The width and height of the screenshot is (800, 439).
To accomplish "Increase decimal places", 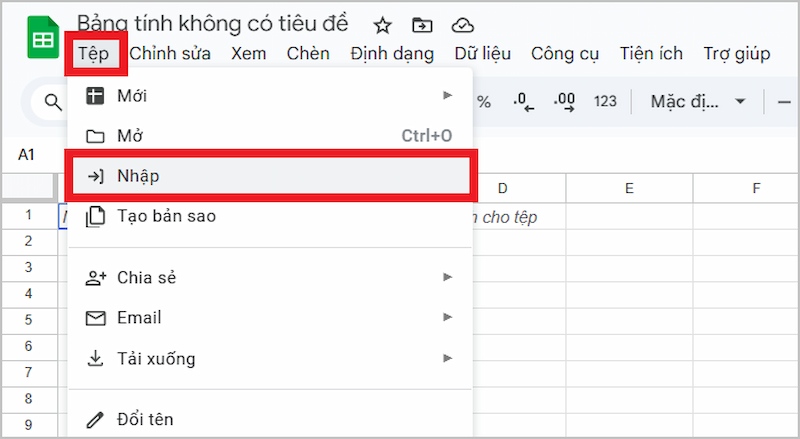I will [x=564, y=102].
